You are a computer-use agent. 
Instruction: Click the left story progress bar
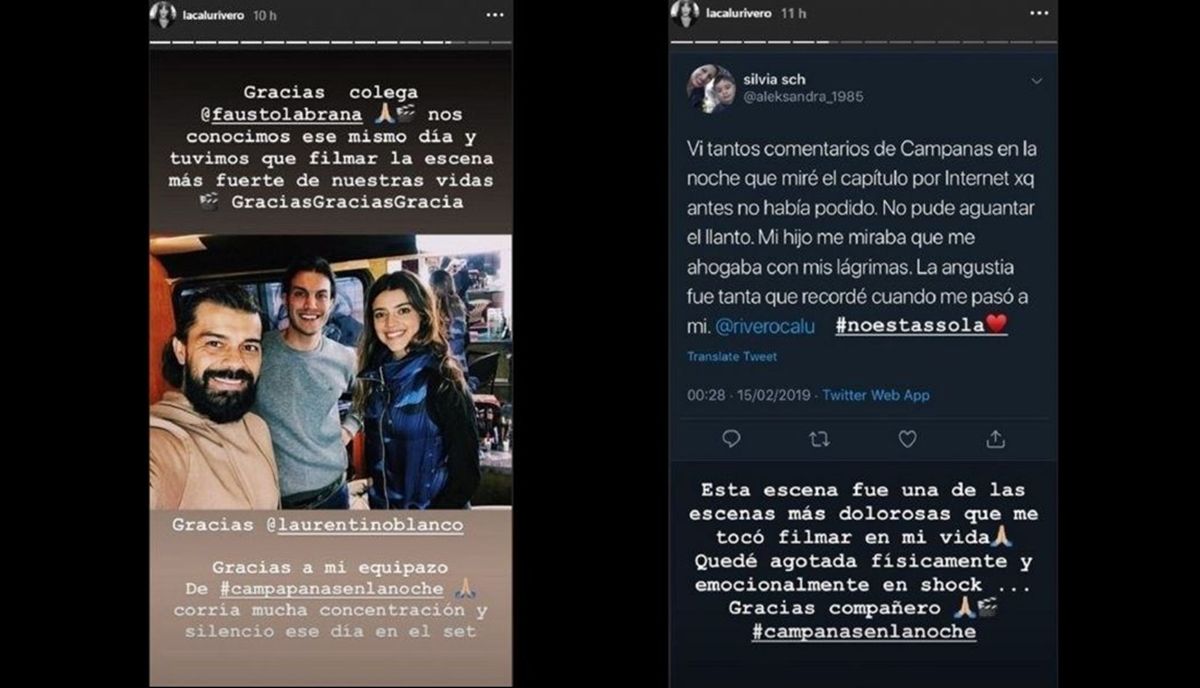point(330,43)
